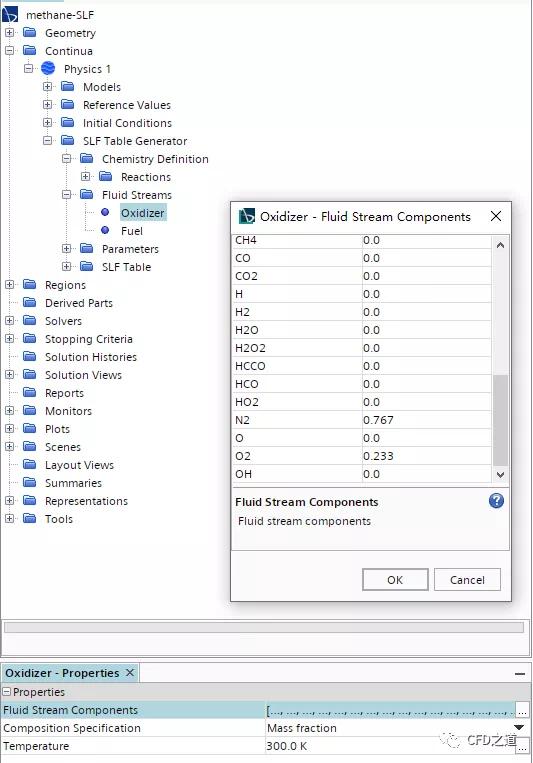Open the Temperature property editor ellipsis button
This screenshot has height=763, width=533.
pyautogui.click(x=522, y=746)
